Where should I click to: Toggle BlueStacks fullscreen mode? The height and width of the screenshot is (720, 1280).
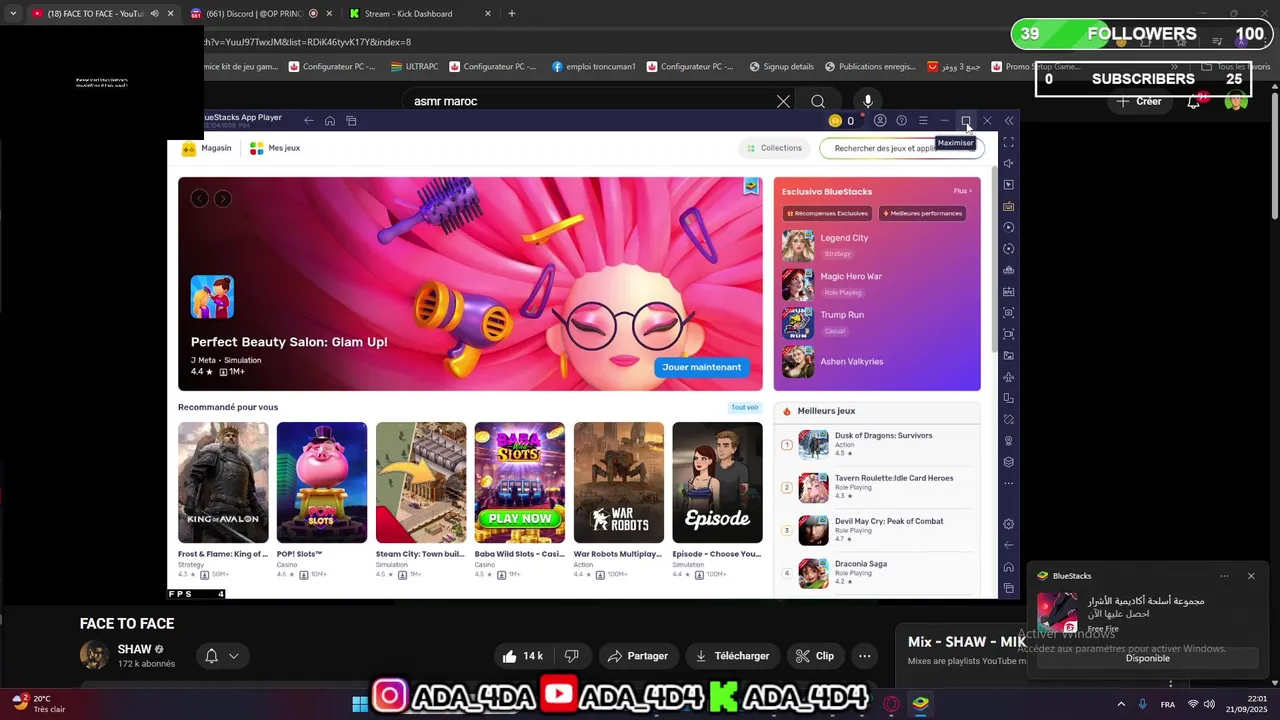tap(1009, 142)
